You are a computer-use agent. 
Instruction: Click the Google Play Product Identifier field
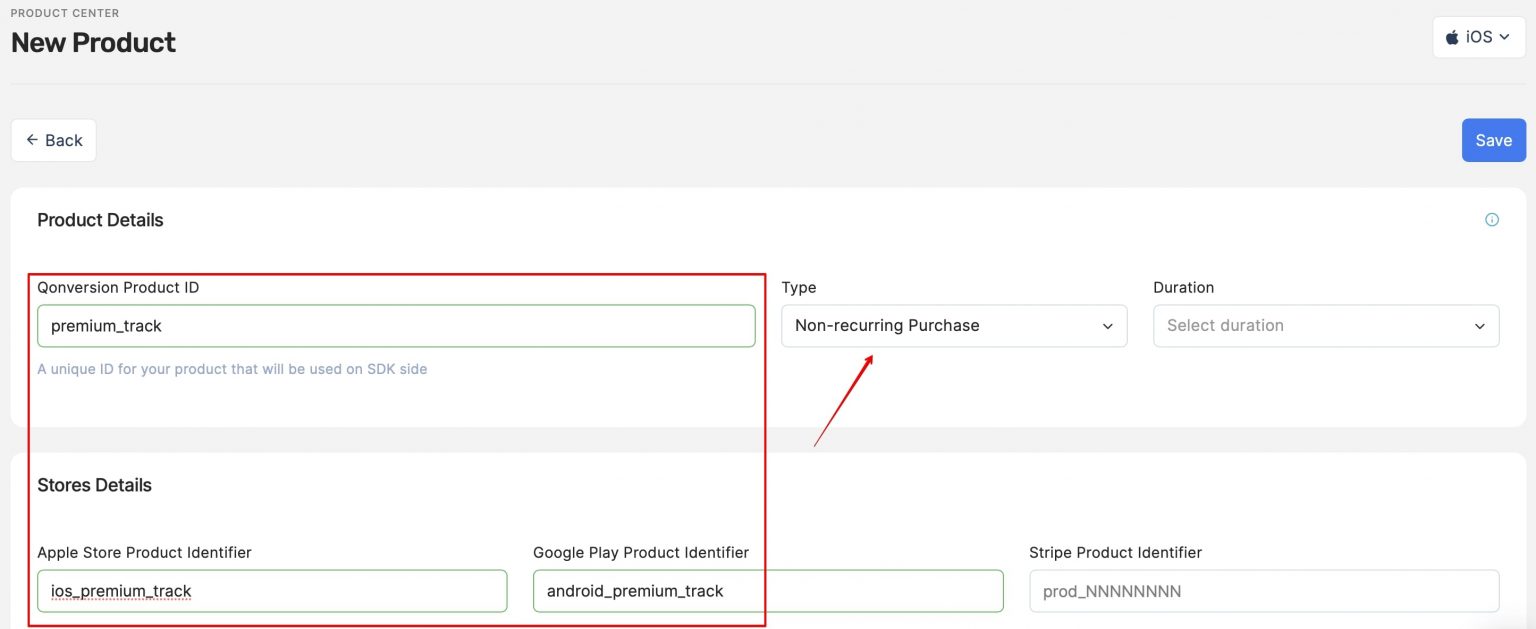[x=768, y=591]
